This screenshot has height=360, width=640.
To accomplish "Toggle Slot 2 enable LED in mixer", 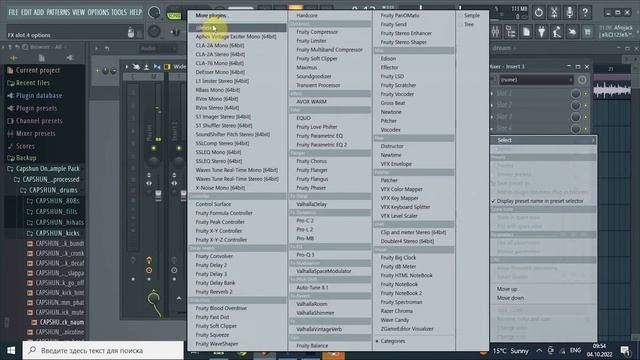I will (x=585, y=105).
